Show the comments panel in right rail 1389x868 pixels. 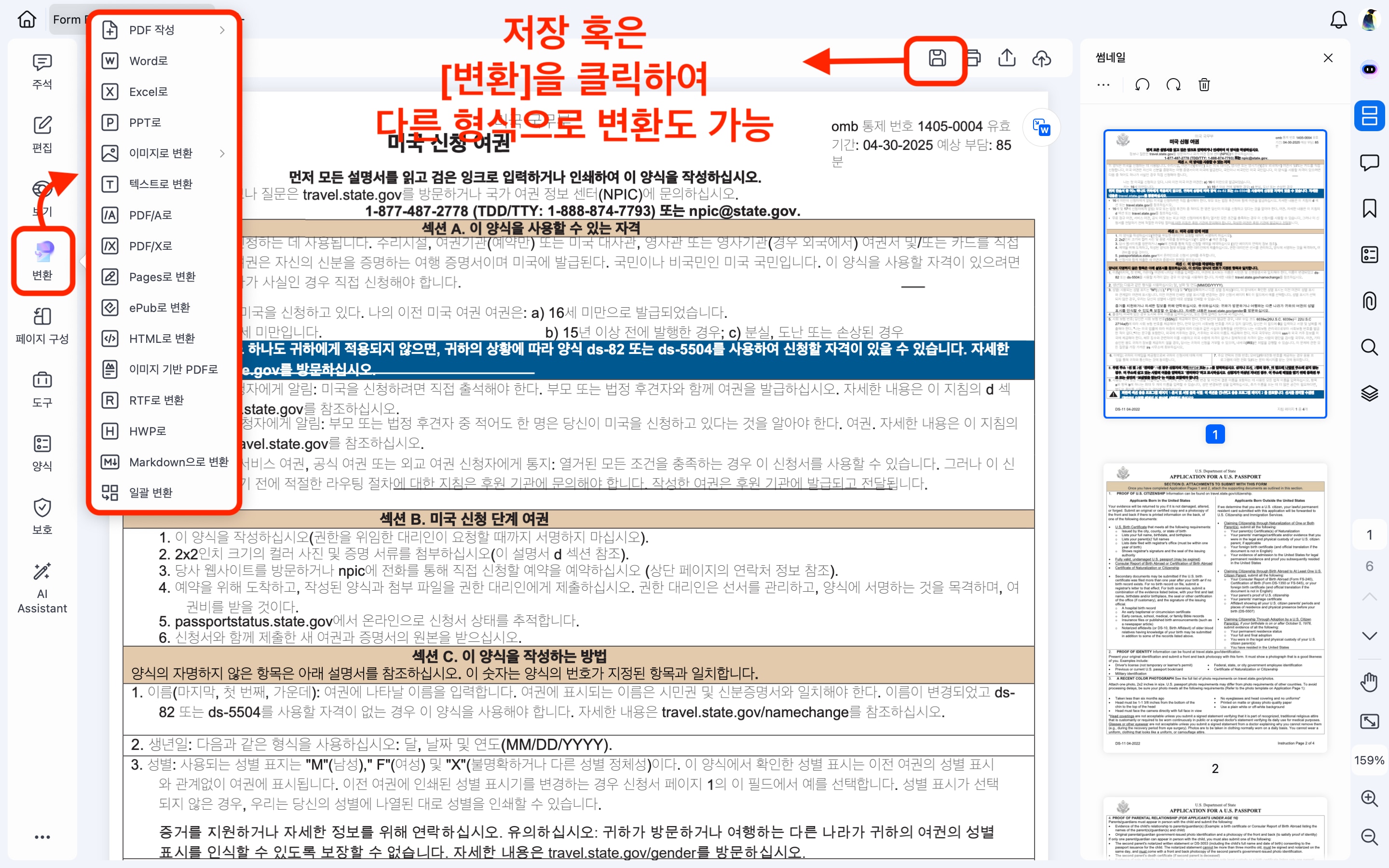1370,163
